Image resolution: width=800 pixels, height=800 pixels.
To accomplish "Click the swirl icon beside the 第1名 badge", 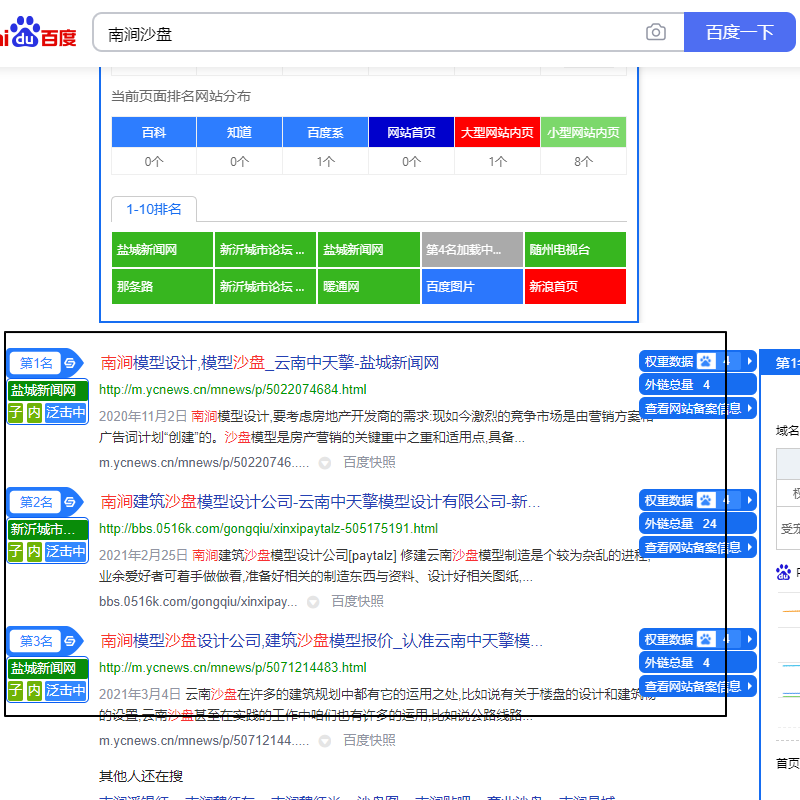I will [70, 363].
